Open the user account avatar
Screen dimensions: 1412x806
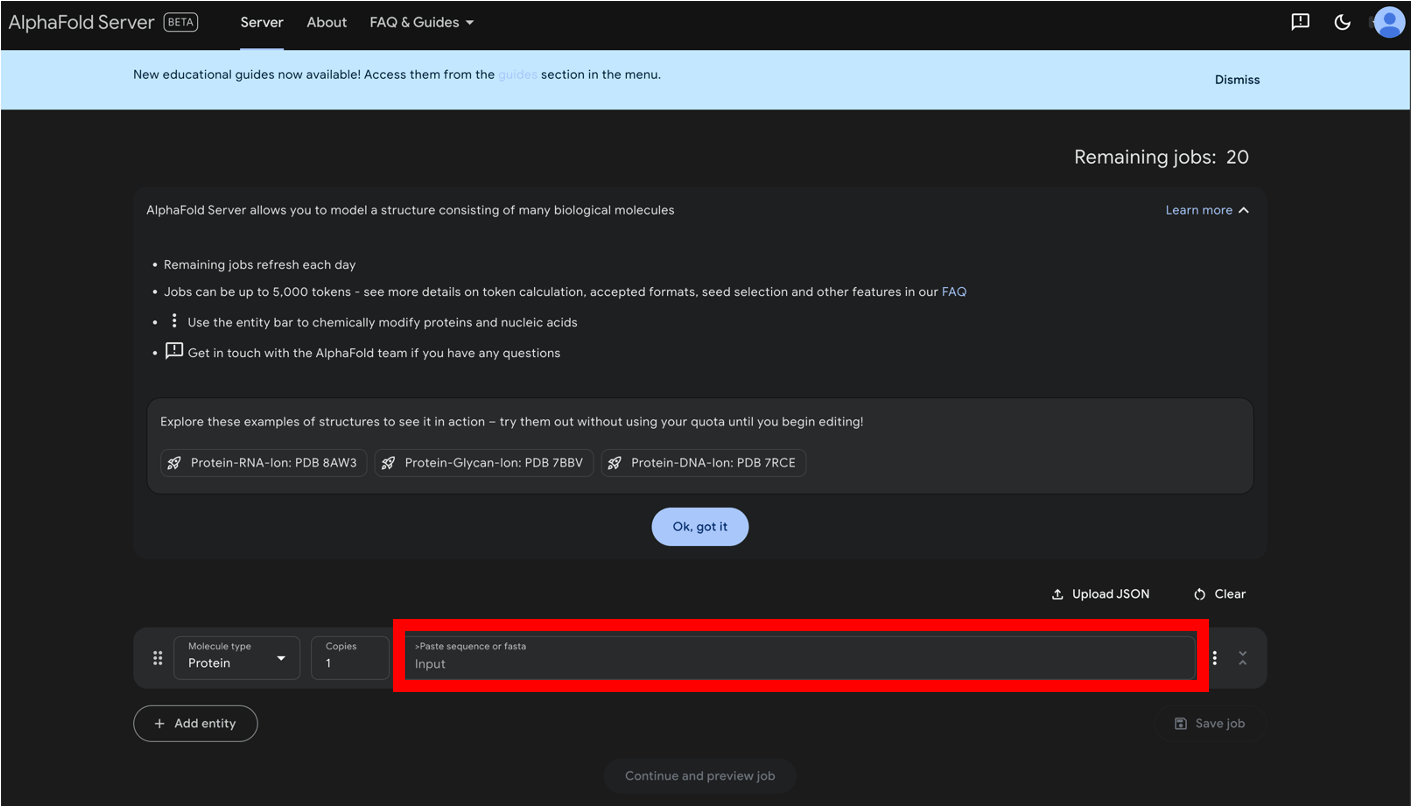point(1389,22)
